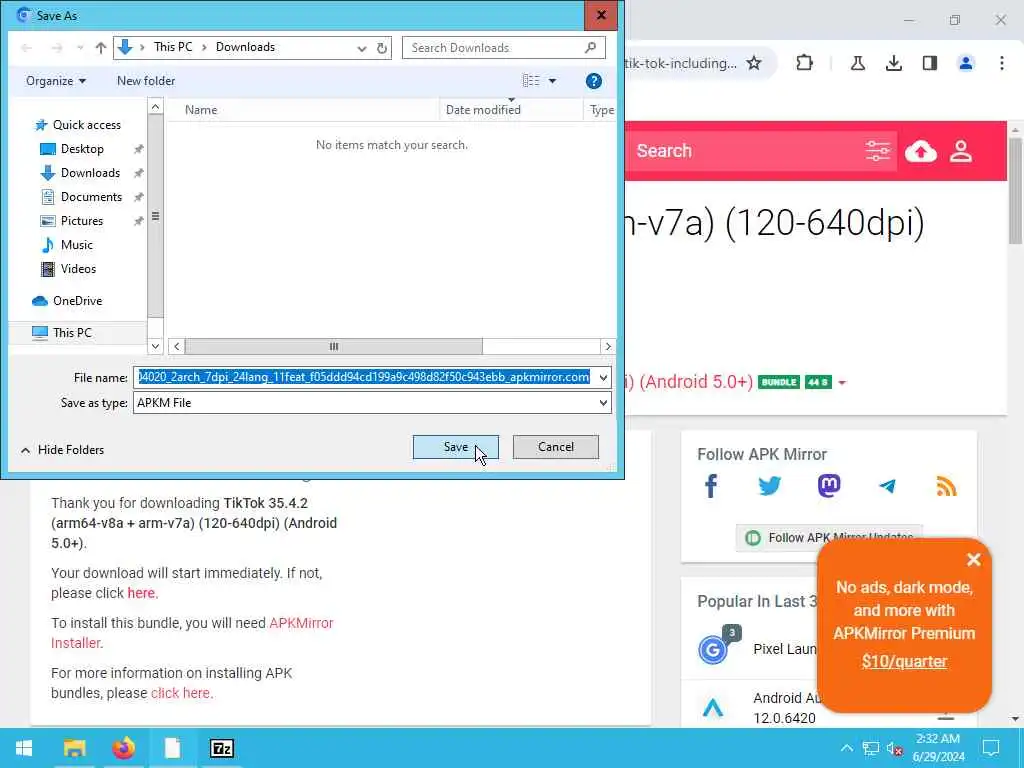The height and width of the screenshot is (768, 1024).
Task: Bookmark page with star icon in Chrome
Action: coord(754,63)
